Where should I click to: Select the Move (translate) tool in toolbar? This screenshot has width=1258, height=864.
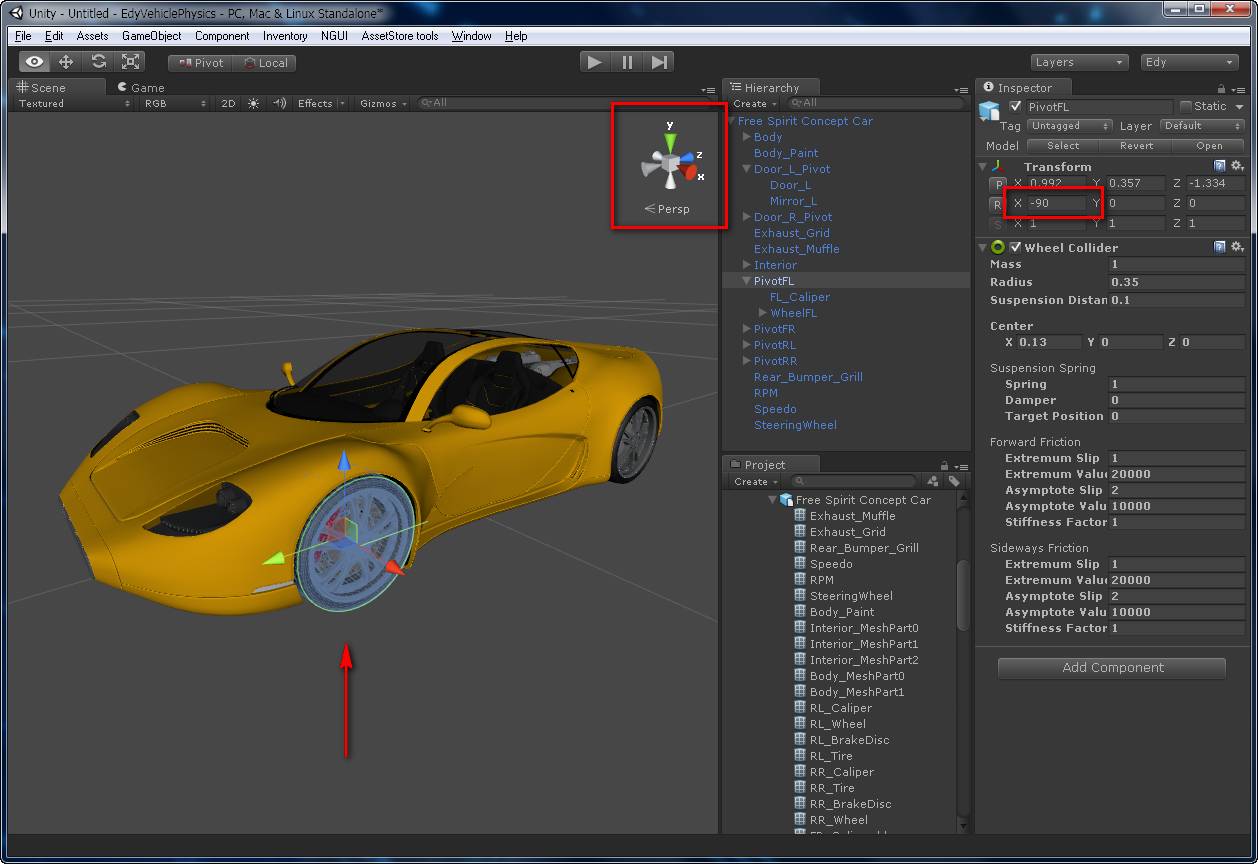[66, 62]
